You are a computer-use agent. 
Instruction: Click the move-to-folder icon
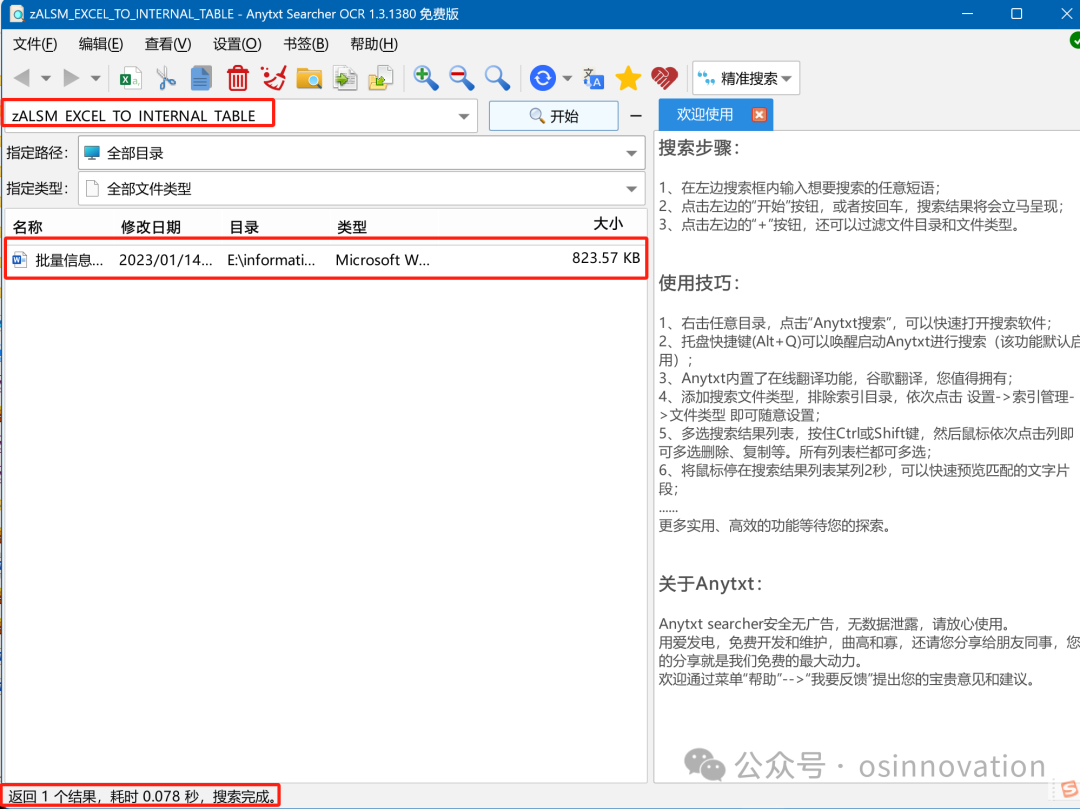[380, 78]
